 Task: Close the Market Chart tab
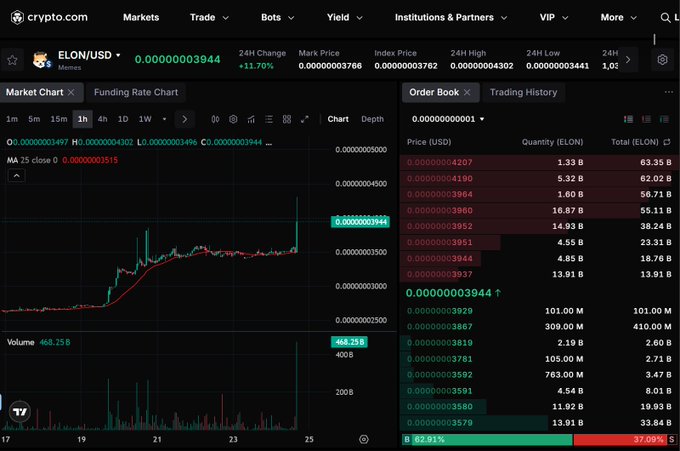(71, 92)
